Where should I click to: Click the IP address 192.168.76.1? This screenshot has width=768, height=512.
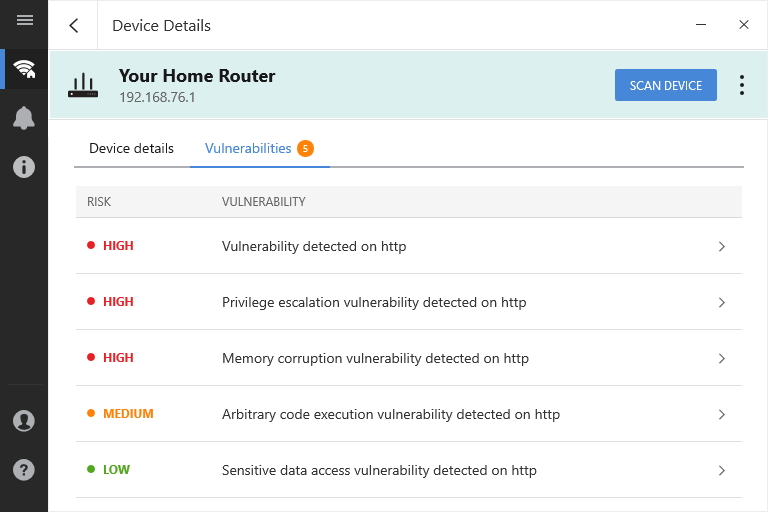click(x=157, y=97)
